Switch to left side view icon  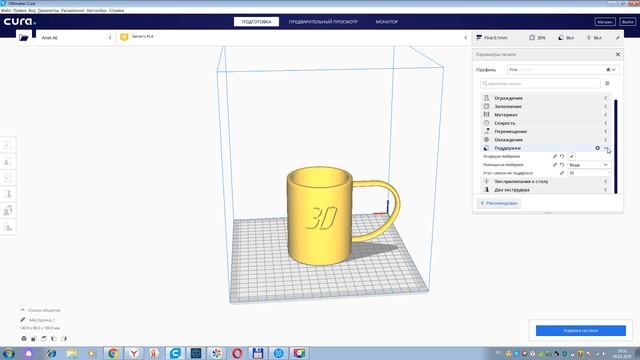coord(53,339)
